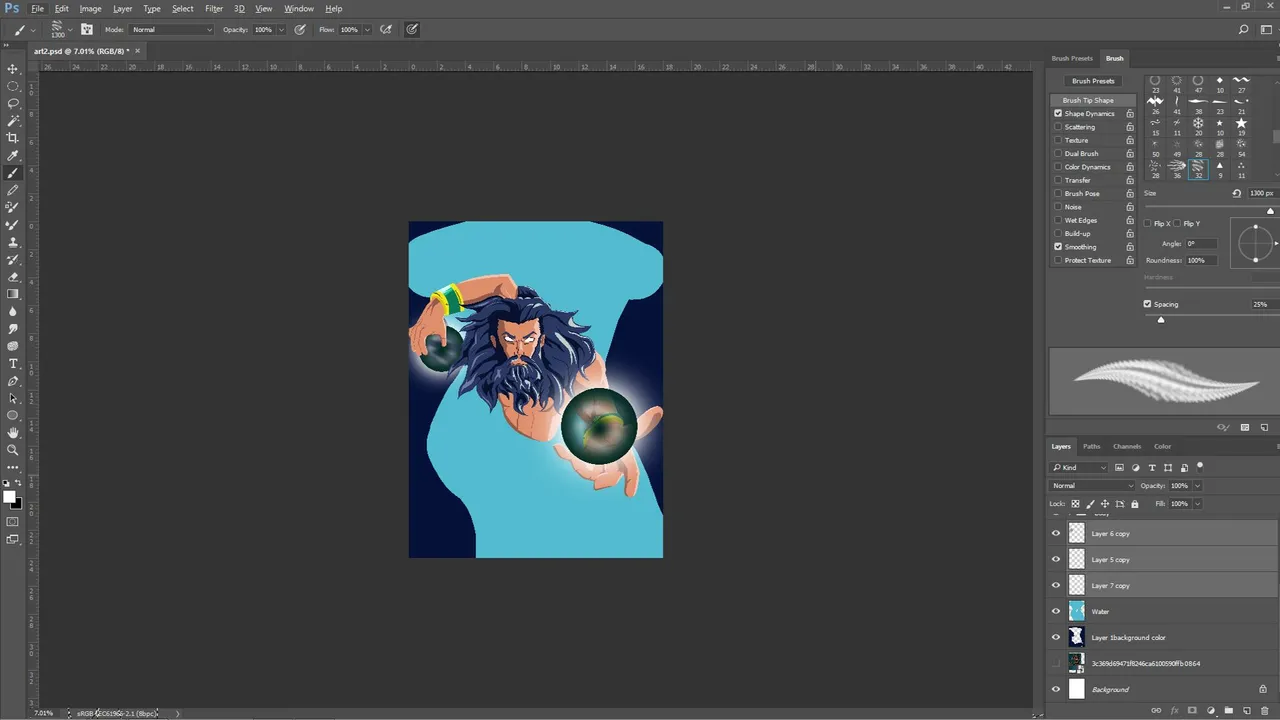1280x720 pixels.
Task: Switch to the Channels tab
Action: pyautogui.click(x=1127, y=447)
